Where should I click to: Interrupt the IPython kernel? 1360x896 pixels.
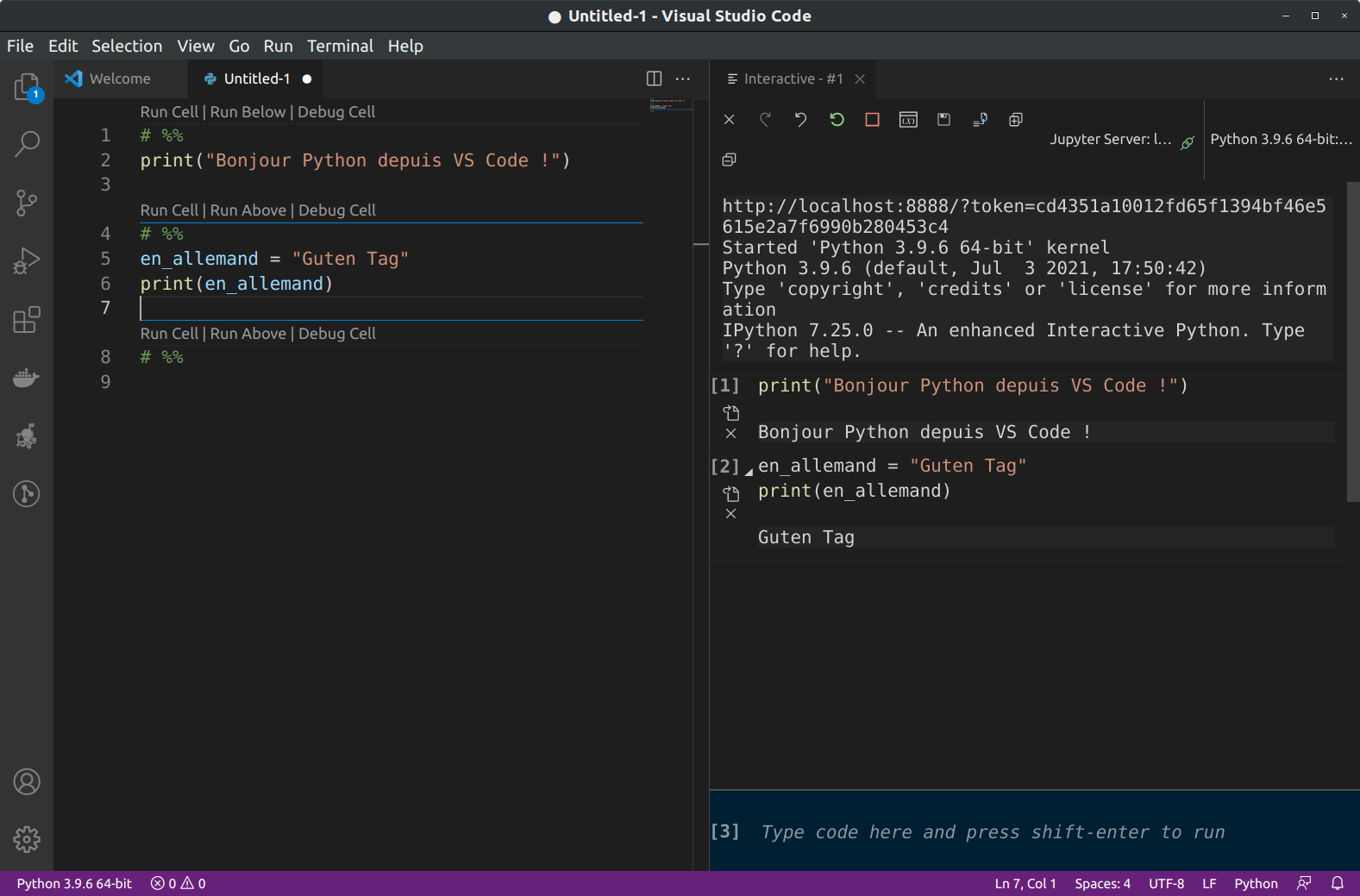pyautogui.click(x=873, y=120)
